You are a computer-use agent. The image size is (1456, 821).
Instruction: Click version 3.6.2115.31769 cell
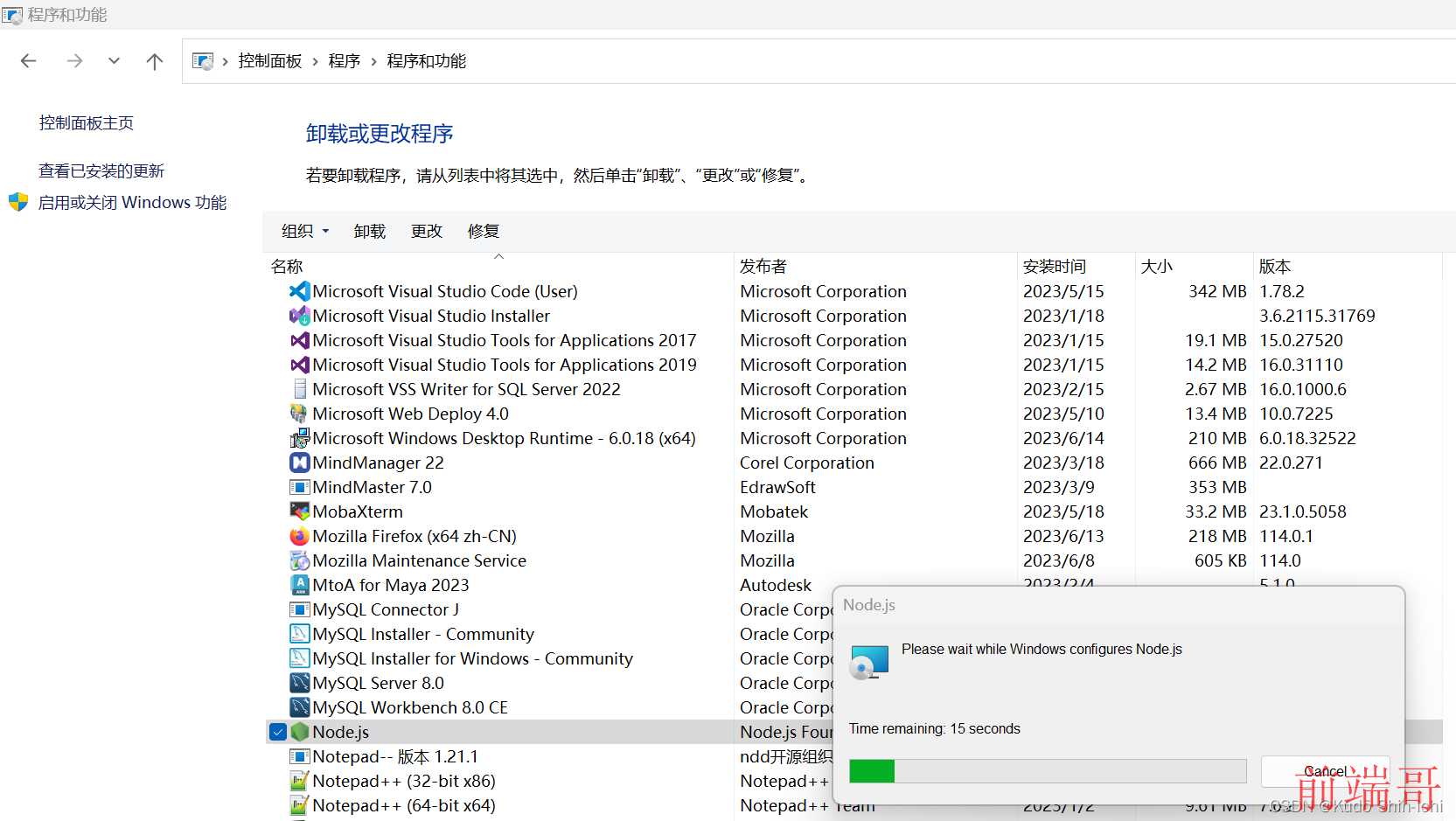(x=1317, y=316)
